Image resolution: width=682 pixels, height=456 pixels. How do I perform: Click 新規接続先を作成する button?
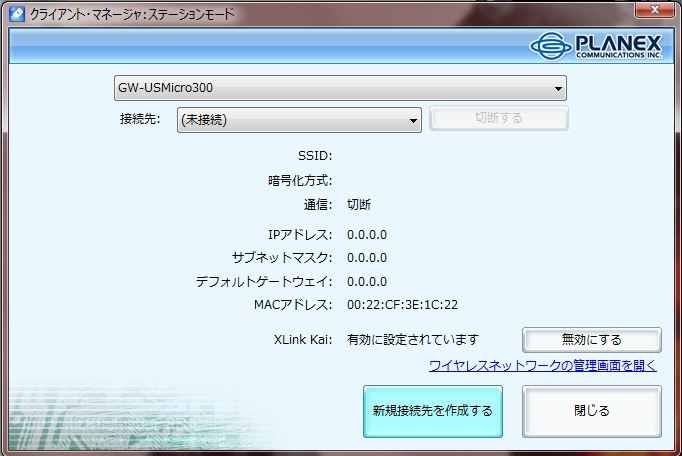[433, 411]
